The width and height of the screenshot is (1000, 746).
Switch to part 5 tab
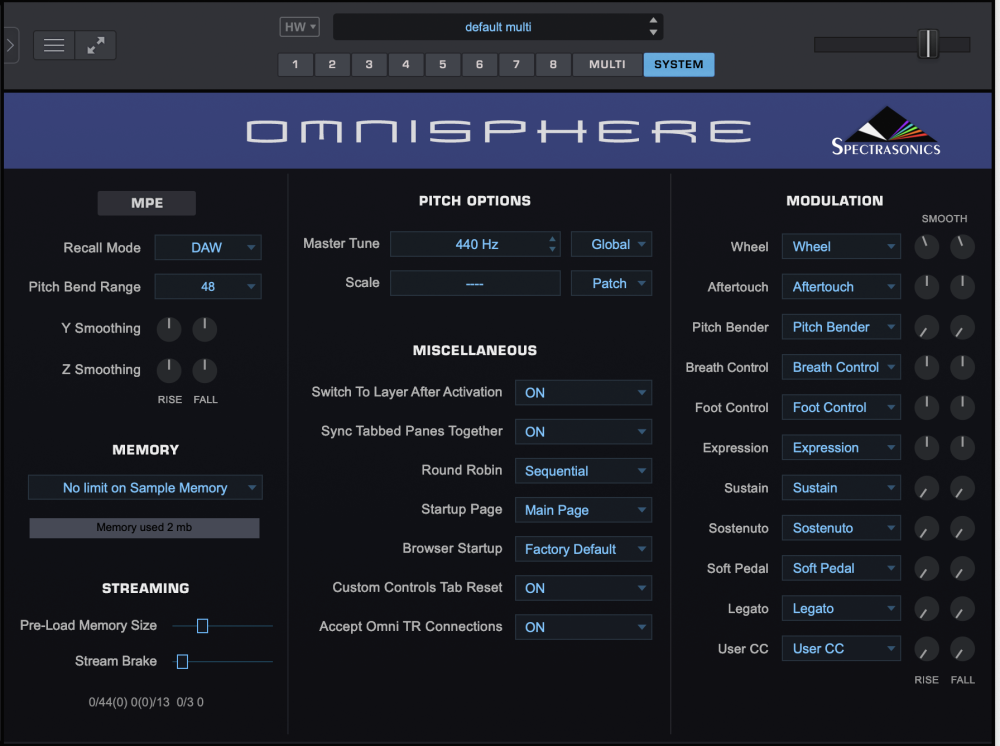click(x=443, y=64)
